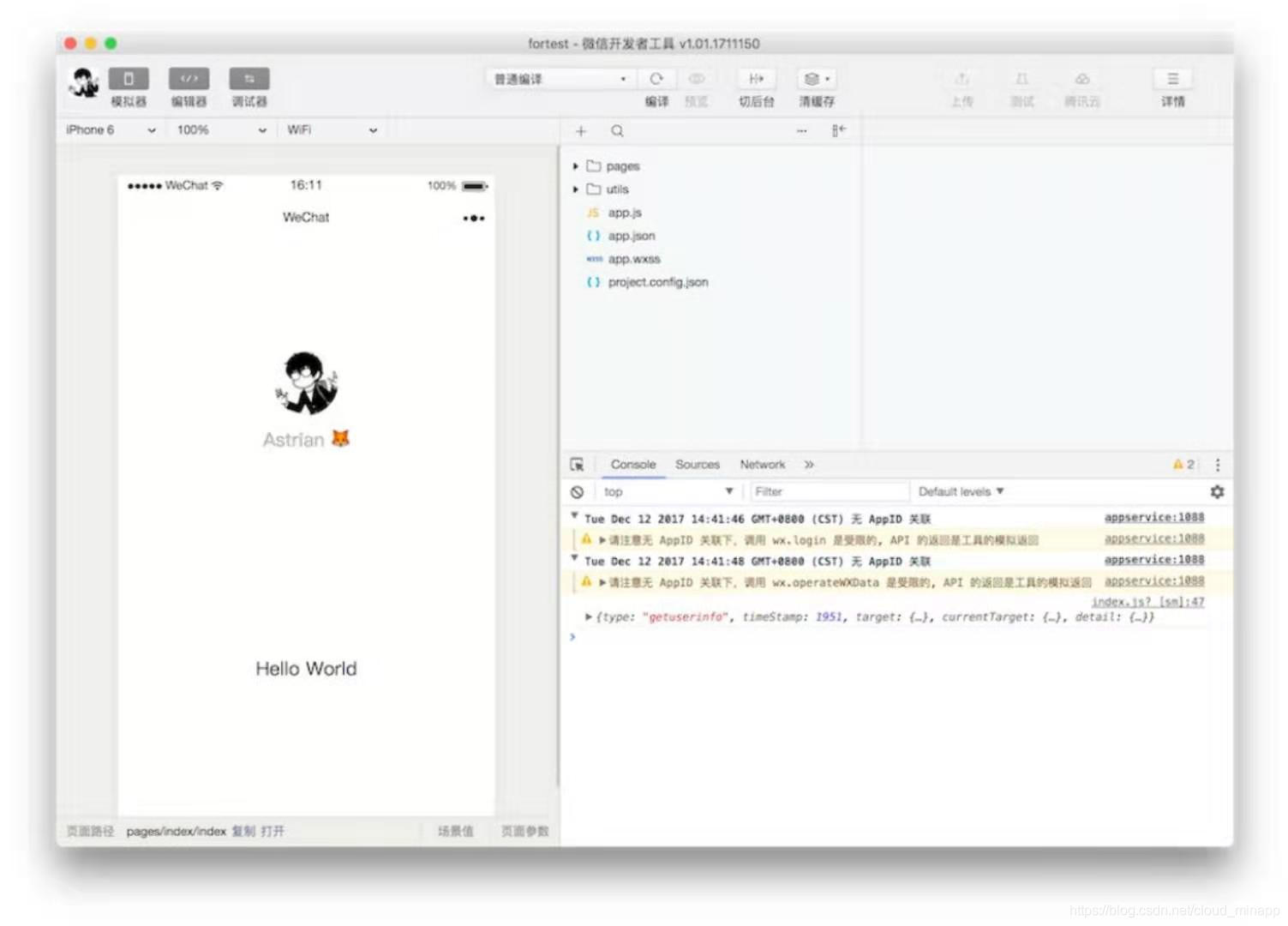
Task: Click the compile (编译) refresh icon
Action: click(x=656, y=79)
